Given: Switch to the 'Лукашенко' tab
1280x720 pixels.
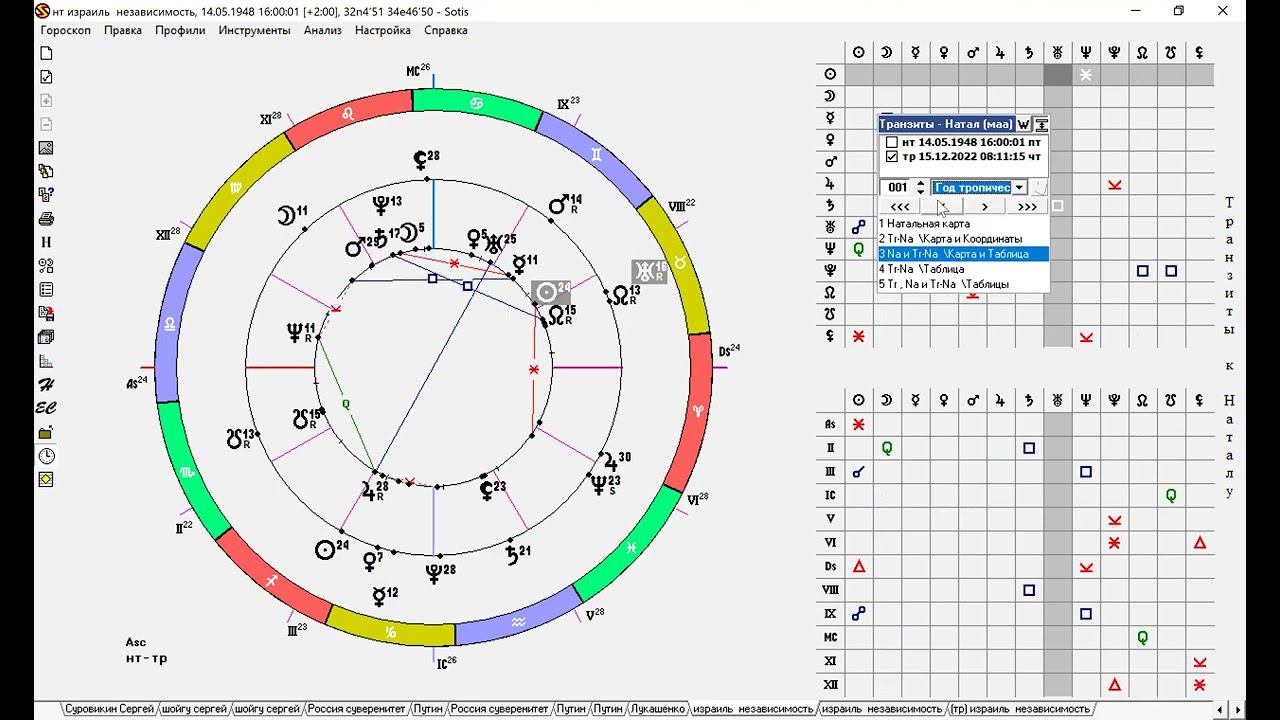Looking at the screenshot, I should coord(658,709).
